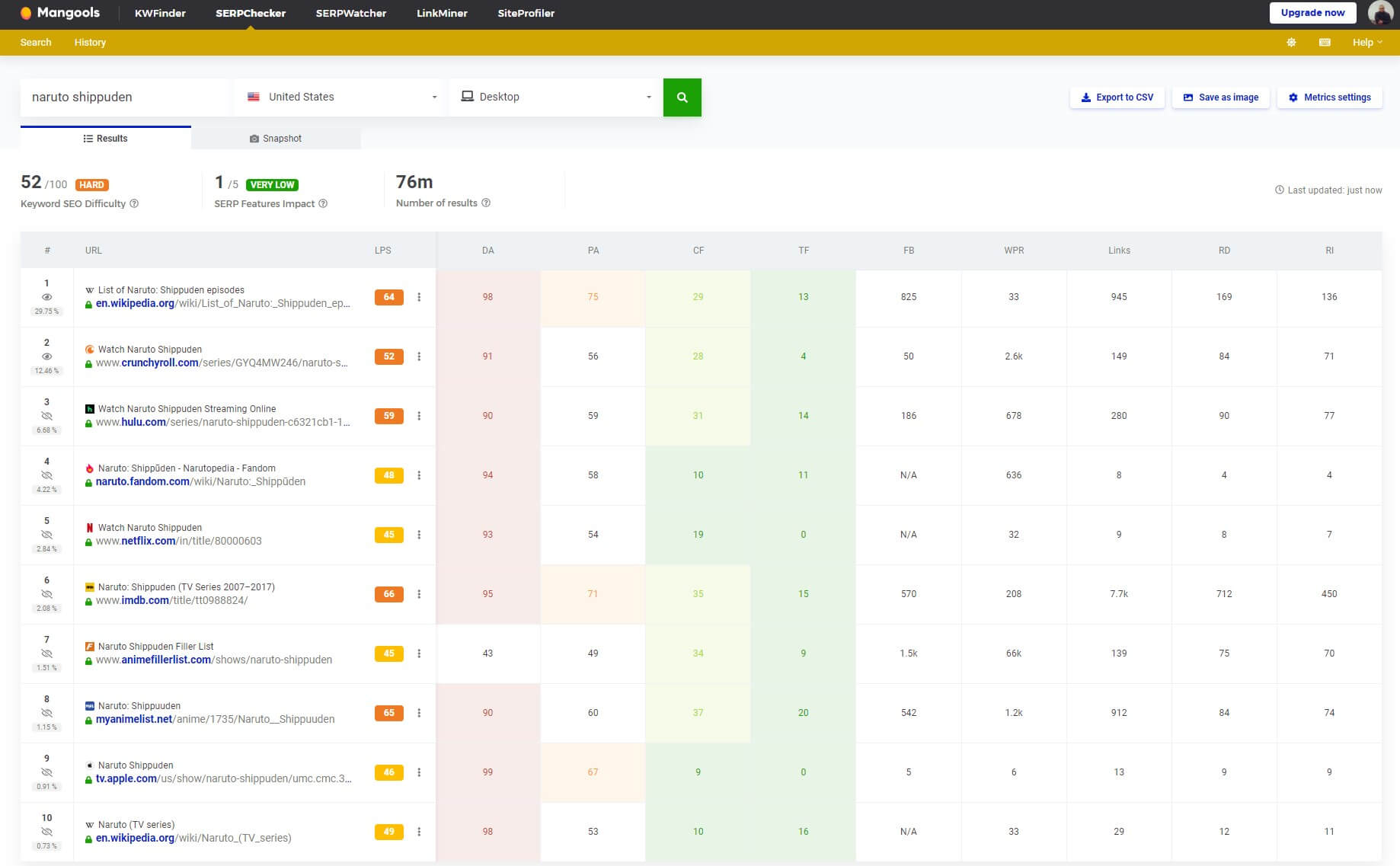Toggle eye visibility icon for result 1
This screenshot has width=1400, height=866.
(x=46, y=297)
